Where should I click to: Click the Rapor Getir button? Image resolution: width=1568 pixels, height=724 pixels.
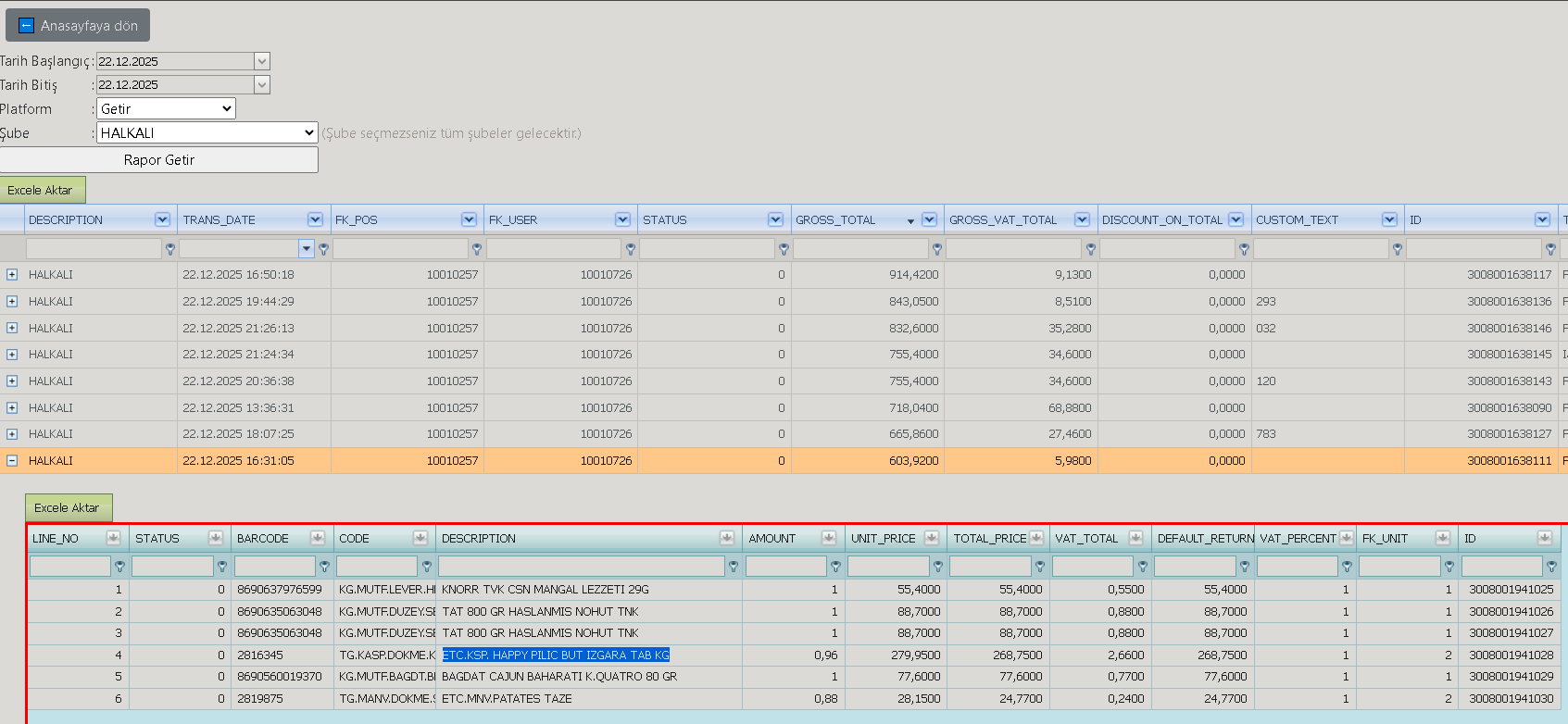point(159,160)
